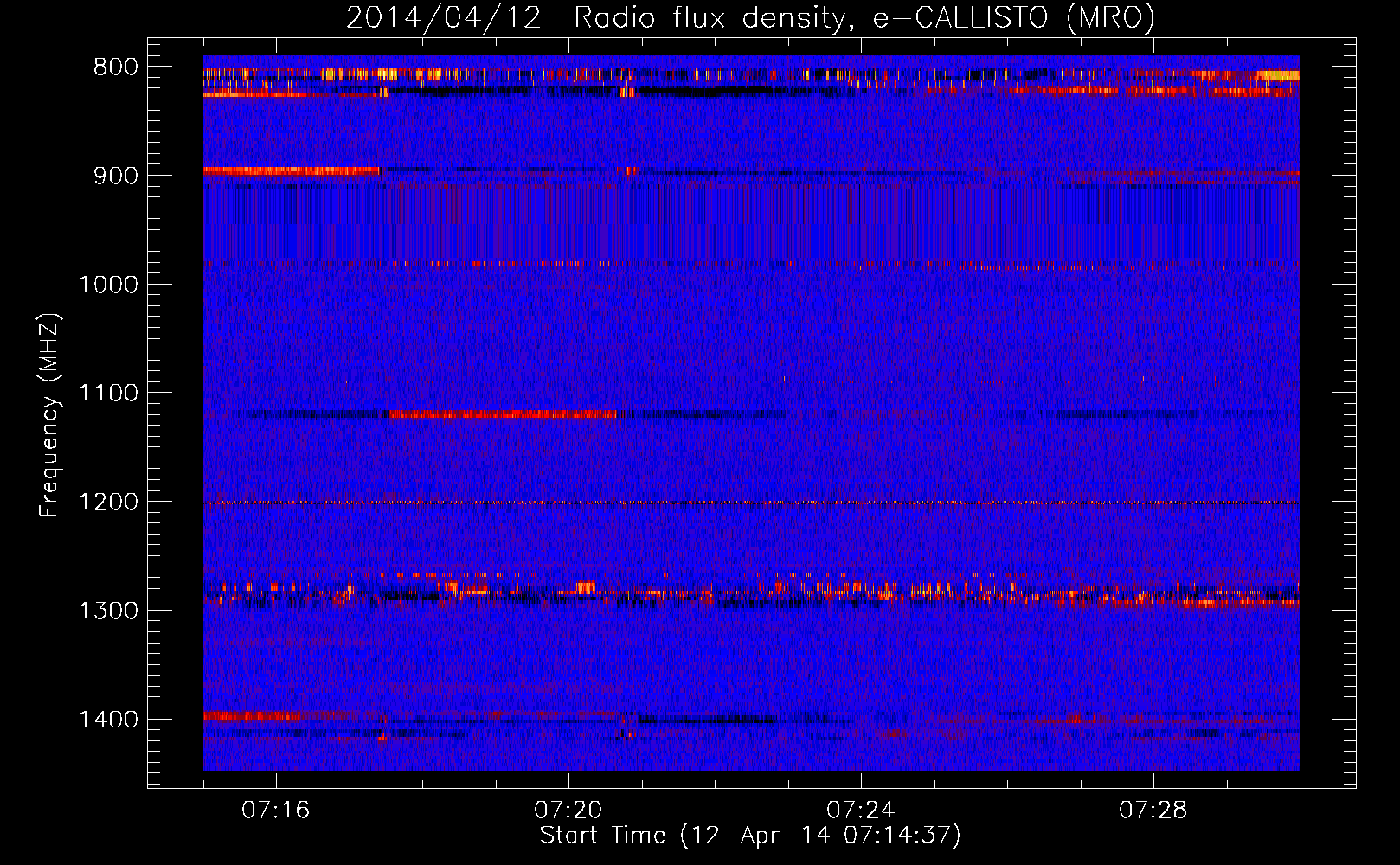Click the bright red band at 900 MHz

click(x=292, y=171)
